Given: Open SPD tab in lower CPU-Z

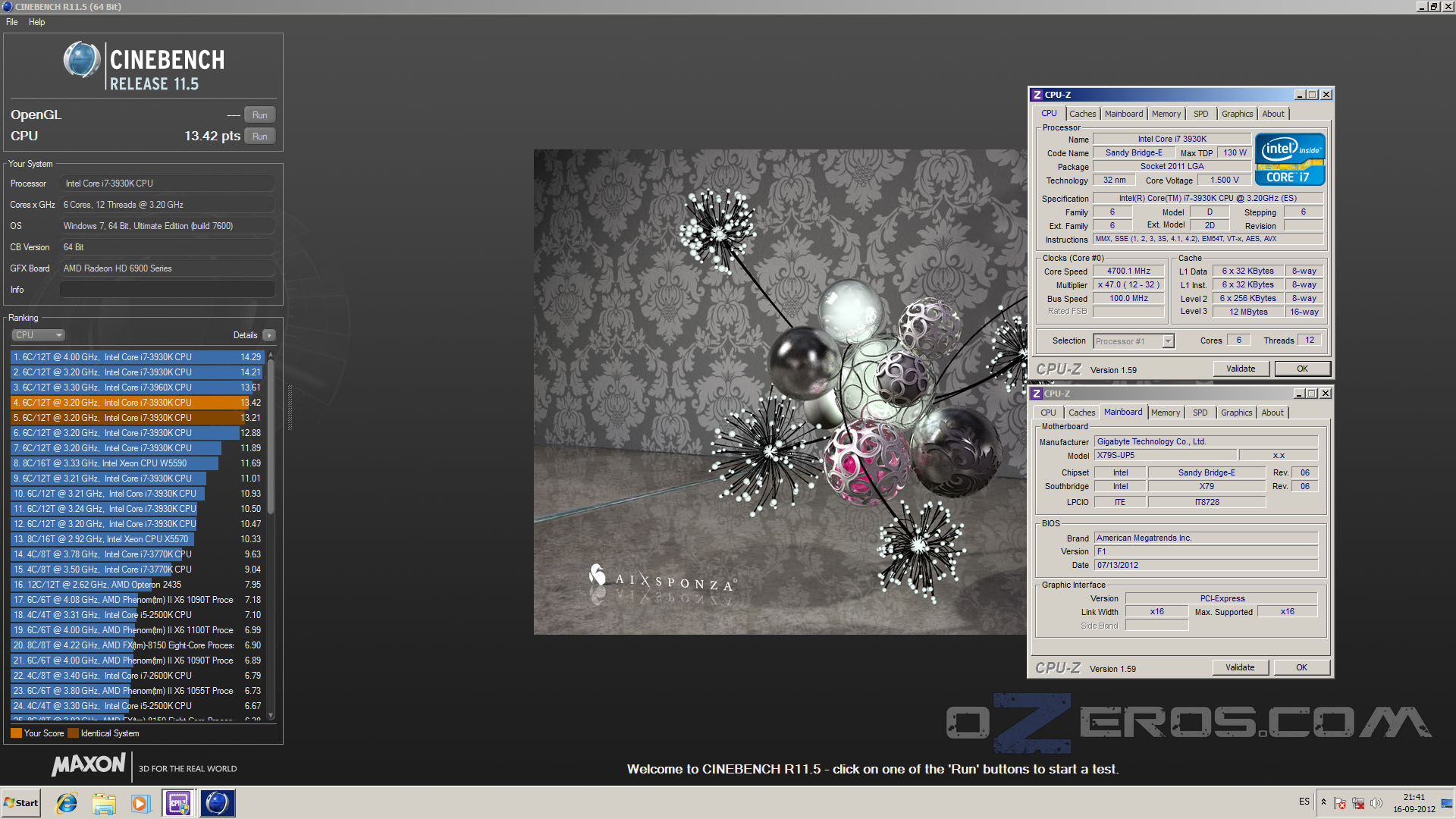Looking at the screenshot, I should [1200, 413].
